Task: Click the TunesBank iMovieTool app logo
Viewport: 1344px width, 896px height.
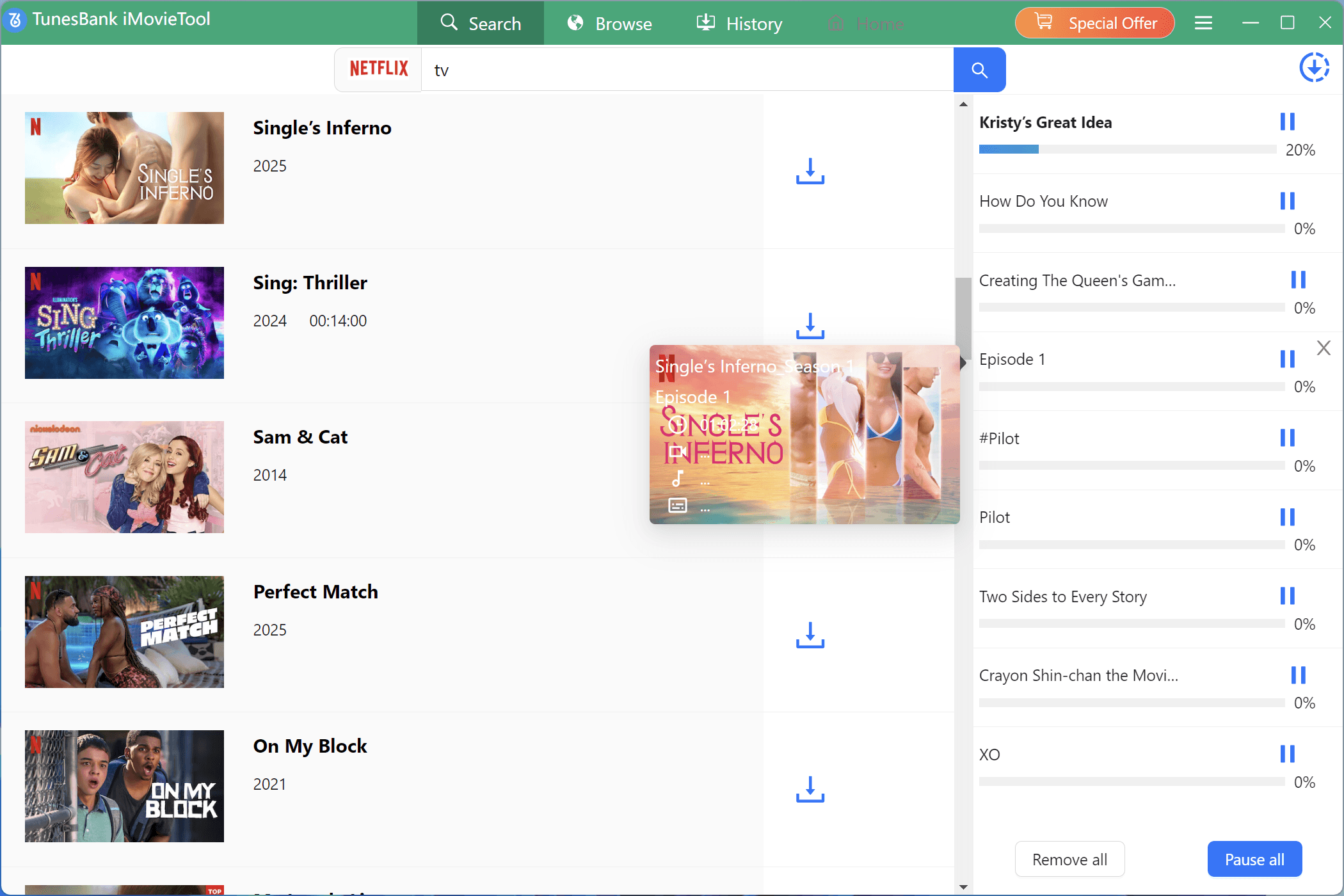Action: [x=15, y=20]
